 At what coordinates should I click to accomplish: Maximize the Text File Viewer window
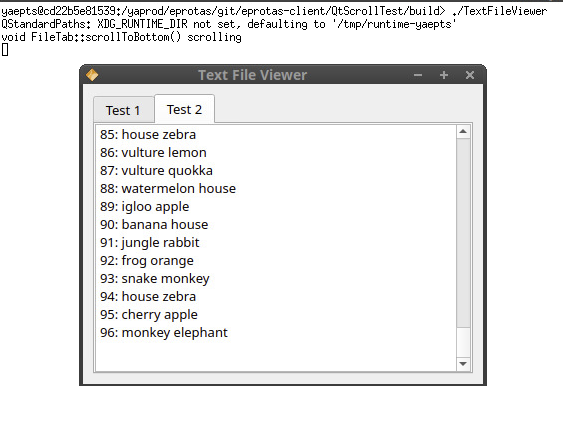pyautogui.click(x=444, y=75)
